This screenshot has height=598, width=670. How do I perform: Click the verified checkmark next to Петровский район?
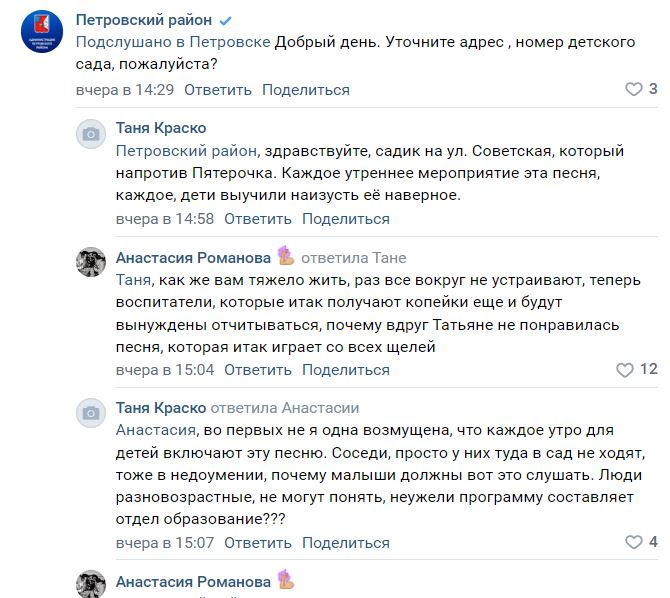click(x=225, y=21)
